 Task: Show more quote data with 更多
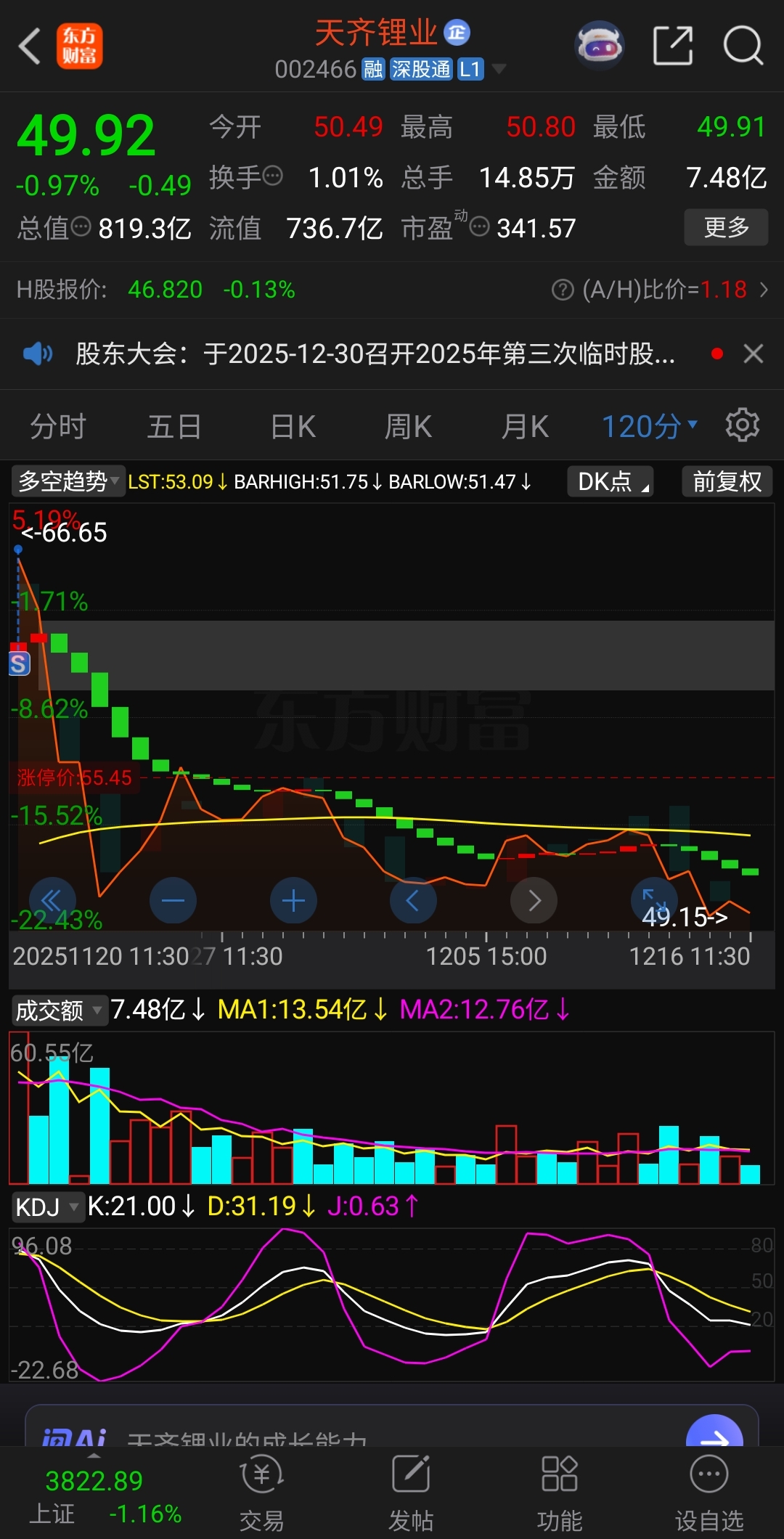click(x=726, y=227)
